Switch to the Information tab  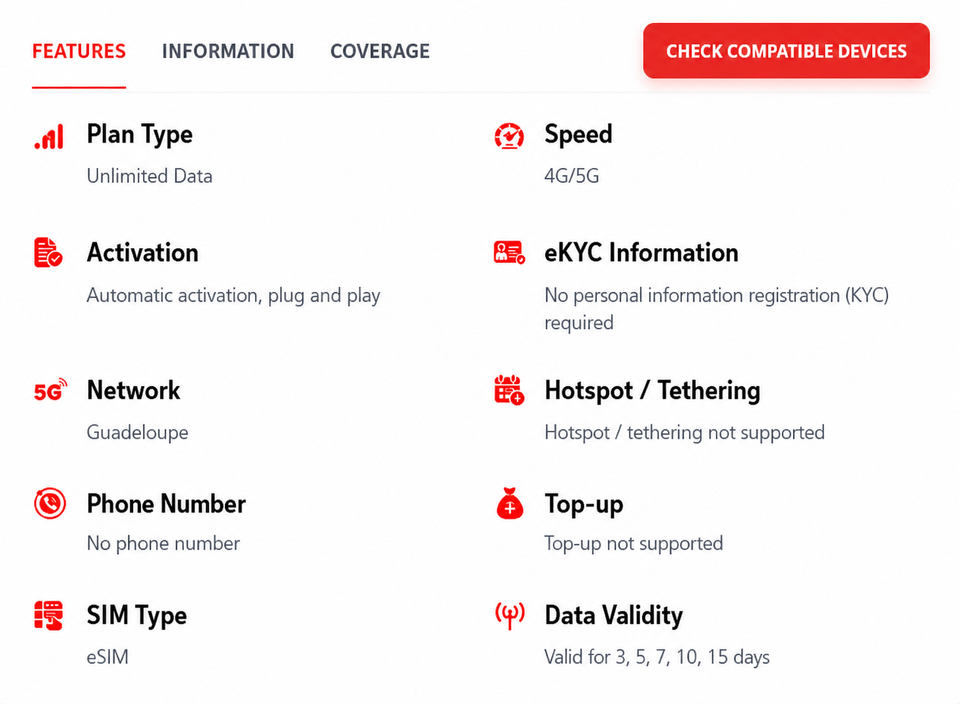click(228, 51)
